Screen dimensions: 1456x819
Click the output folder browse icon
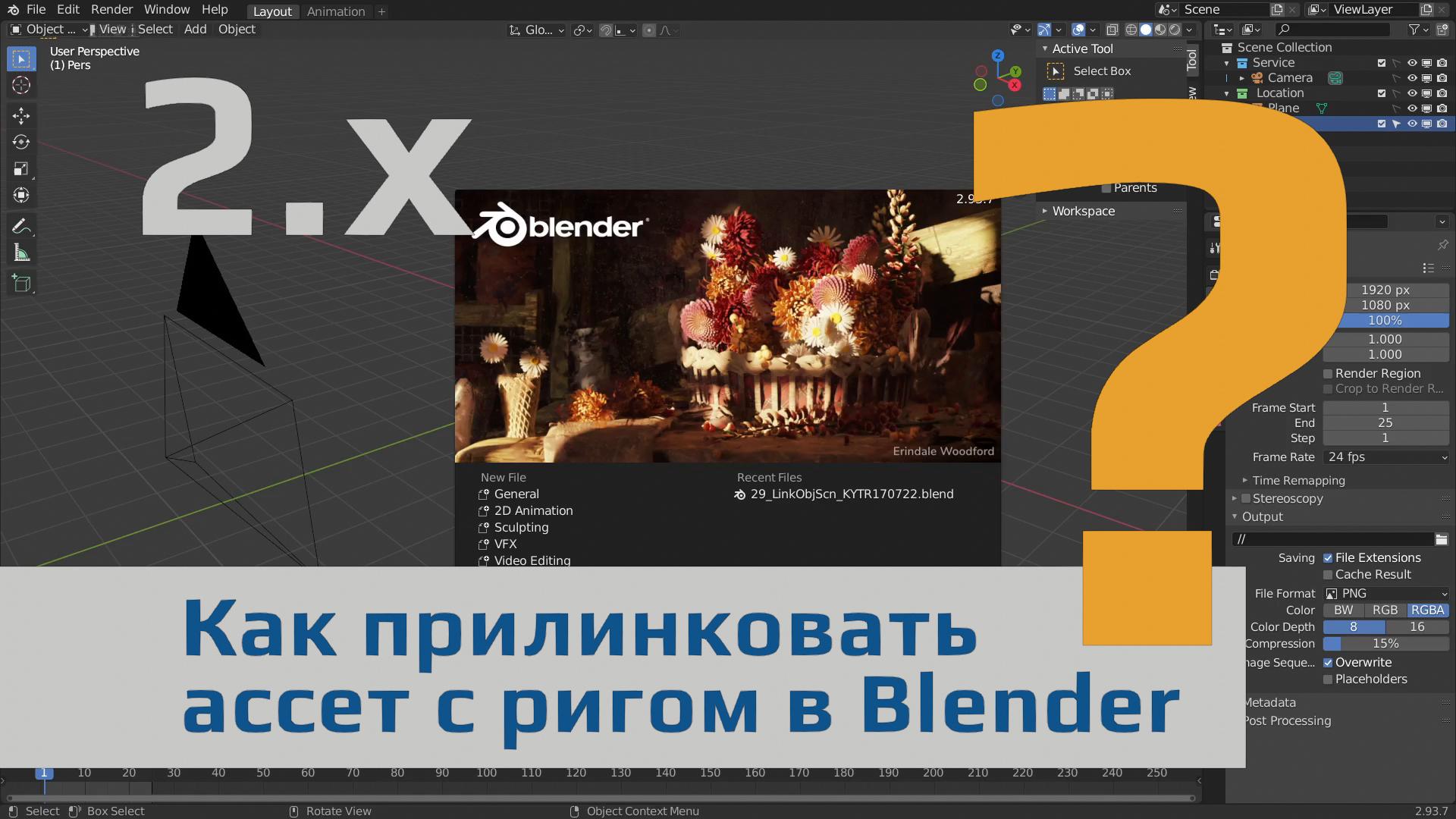click(x=1441, y=539)
